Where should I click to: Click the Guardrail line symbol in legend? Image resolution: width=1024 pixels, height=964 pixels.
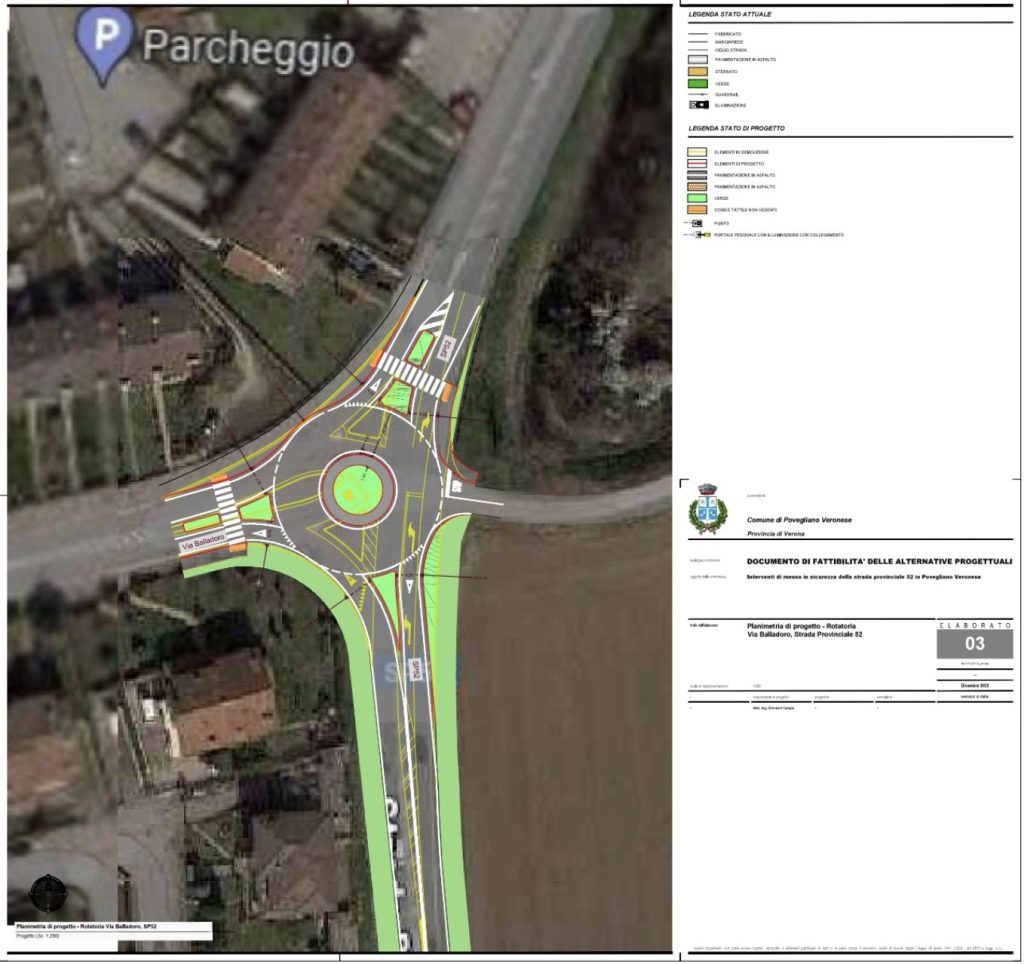[x=698, y=94]
